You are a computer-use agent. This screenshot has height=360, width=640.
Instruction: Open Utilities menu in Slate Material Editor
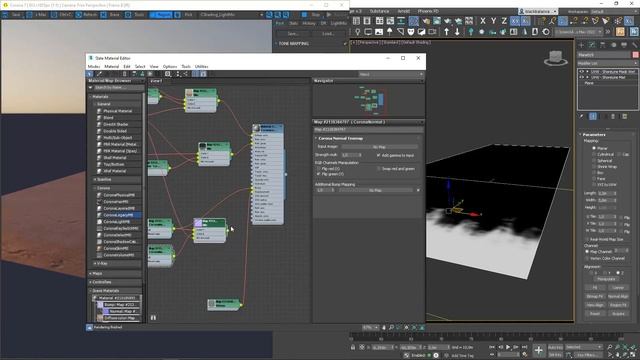[x=201, y=67]
